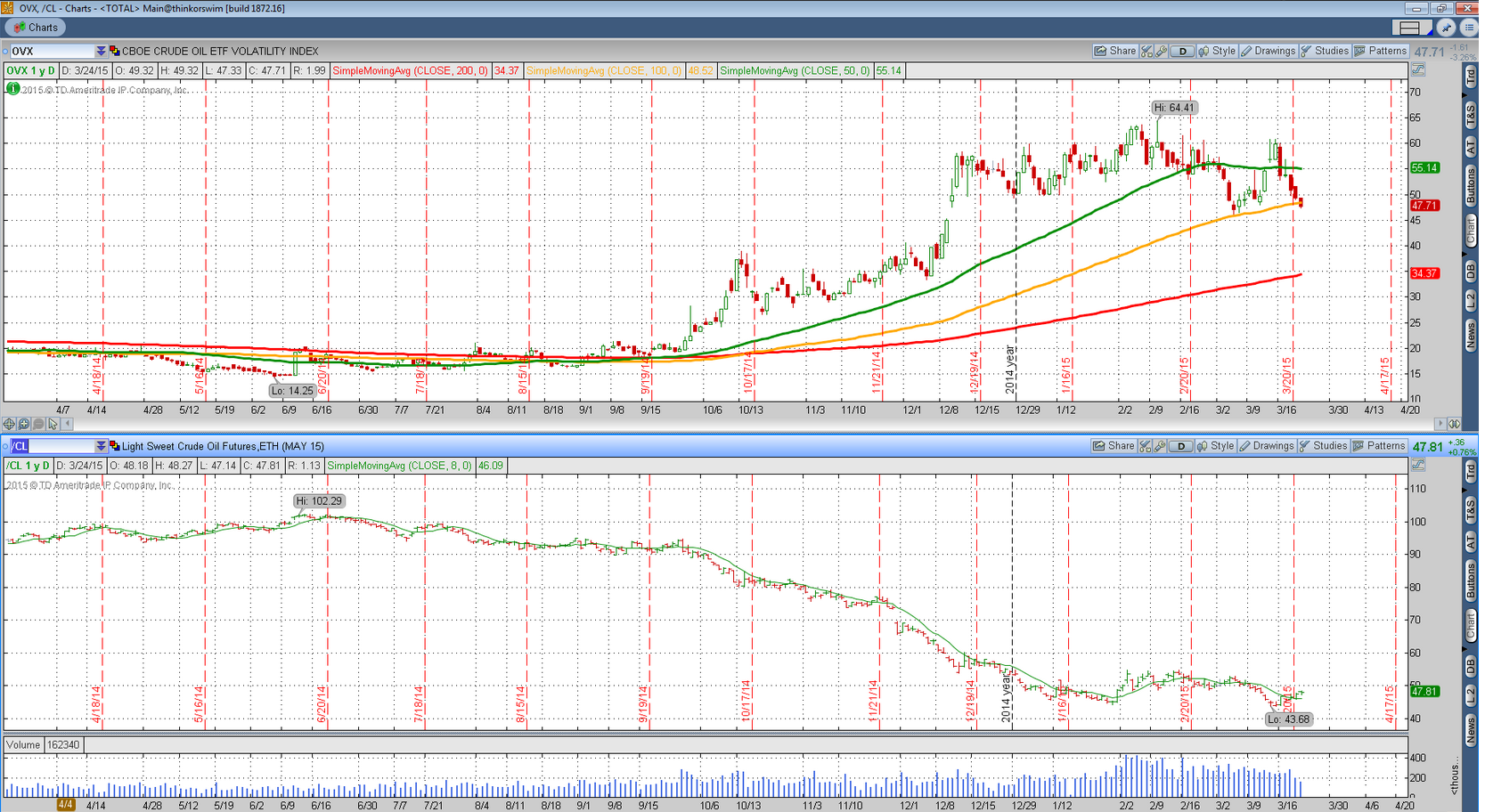Viewport: 1485px width, 812px height.
Task: Open Studies menu in OVX chart
Action: pyautogui.click(x=1325, y=51)
